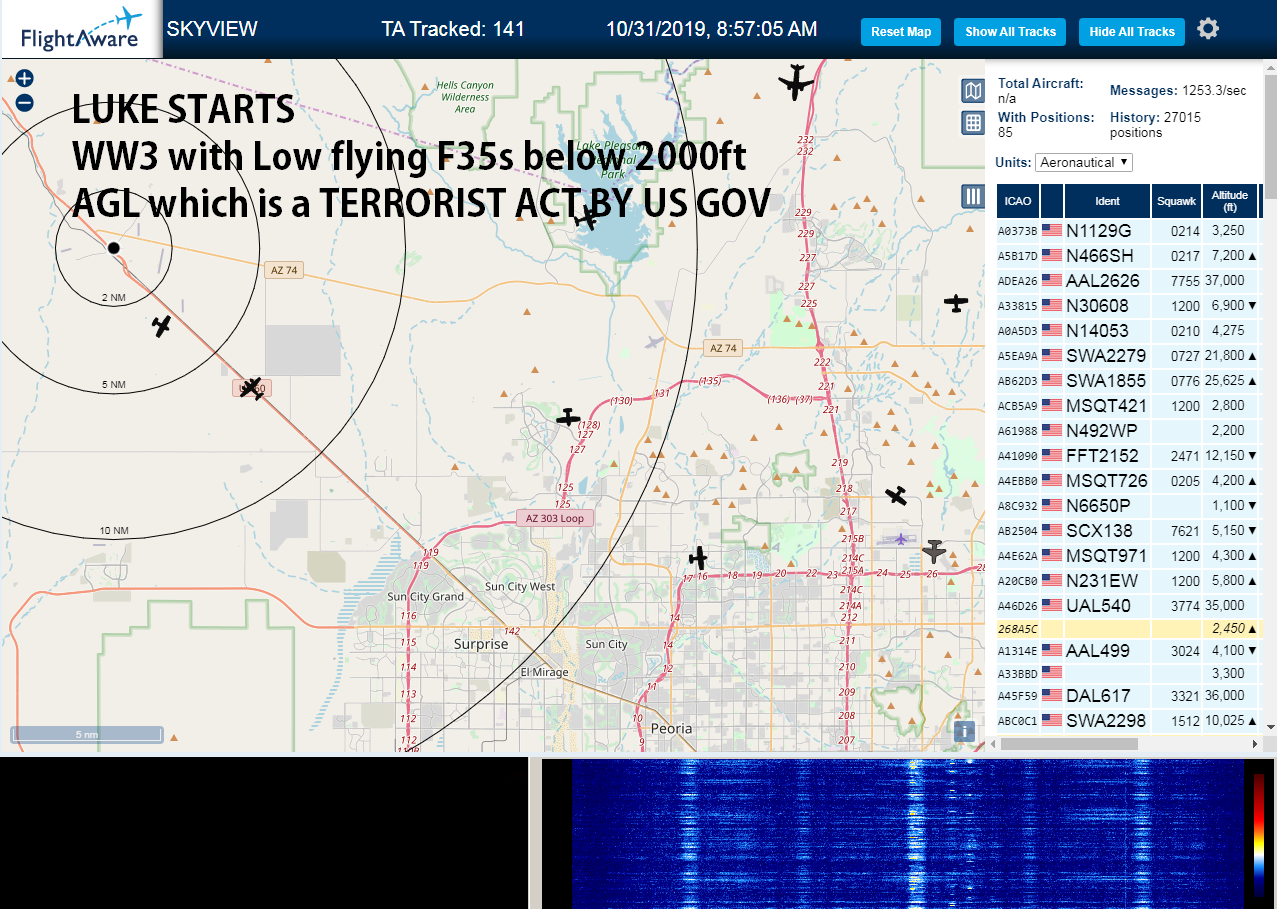Viewport: 1277px width, 909px height.
Task: Click Hide All Tracks button
Action: pos(1132,32)
